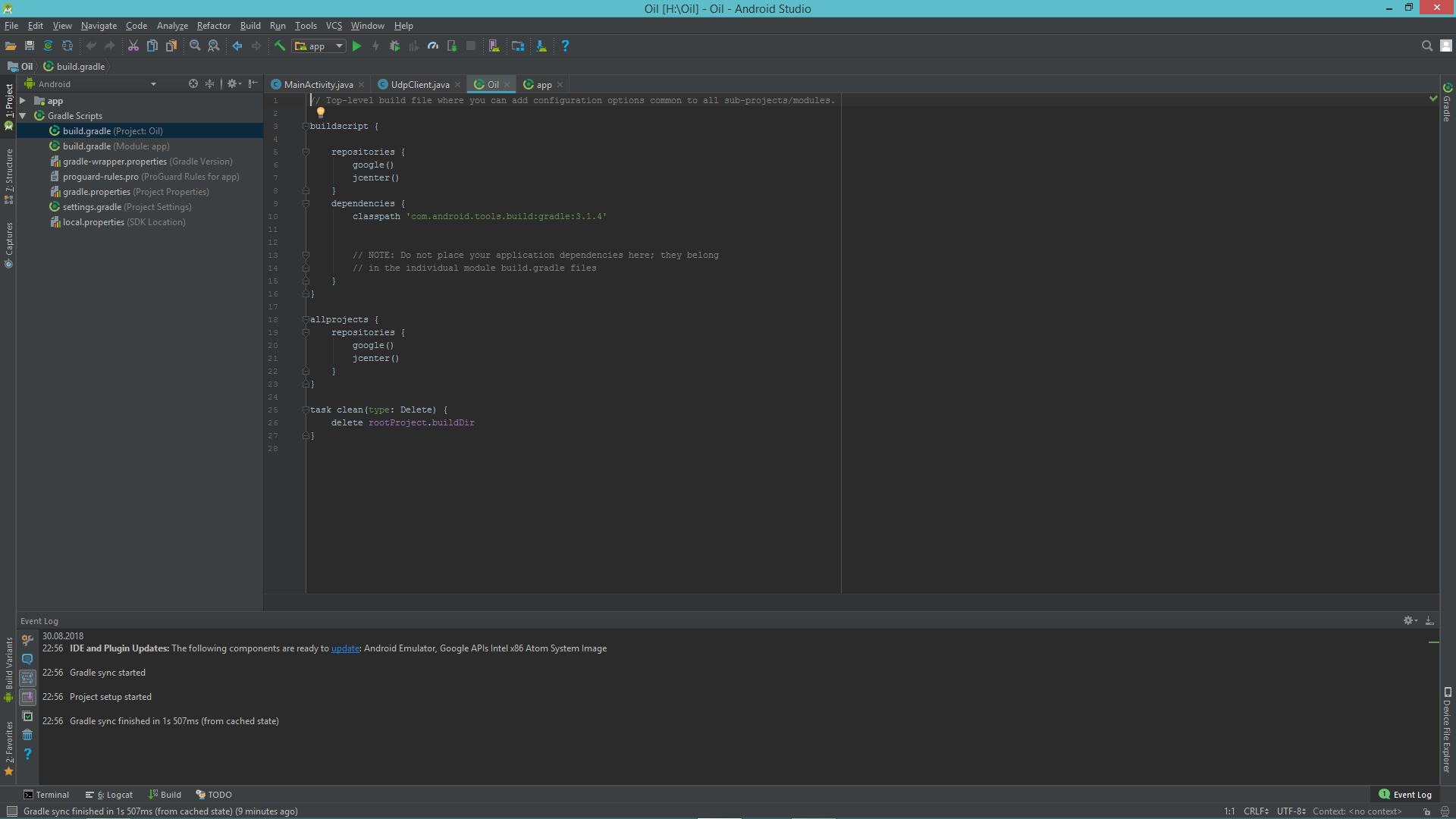Open the Terminal tool window button
Screen dimensions: 1456x819
(x=45, y=795)
